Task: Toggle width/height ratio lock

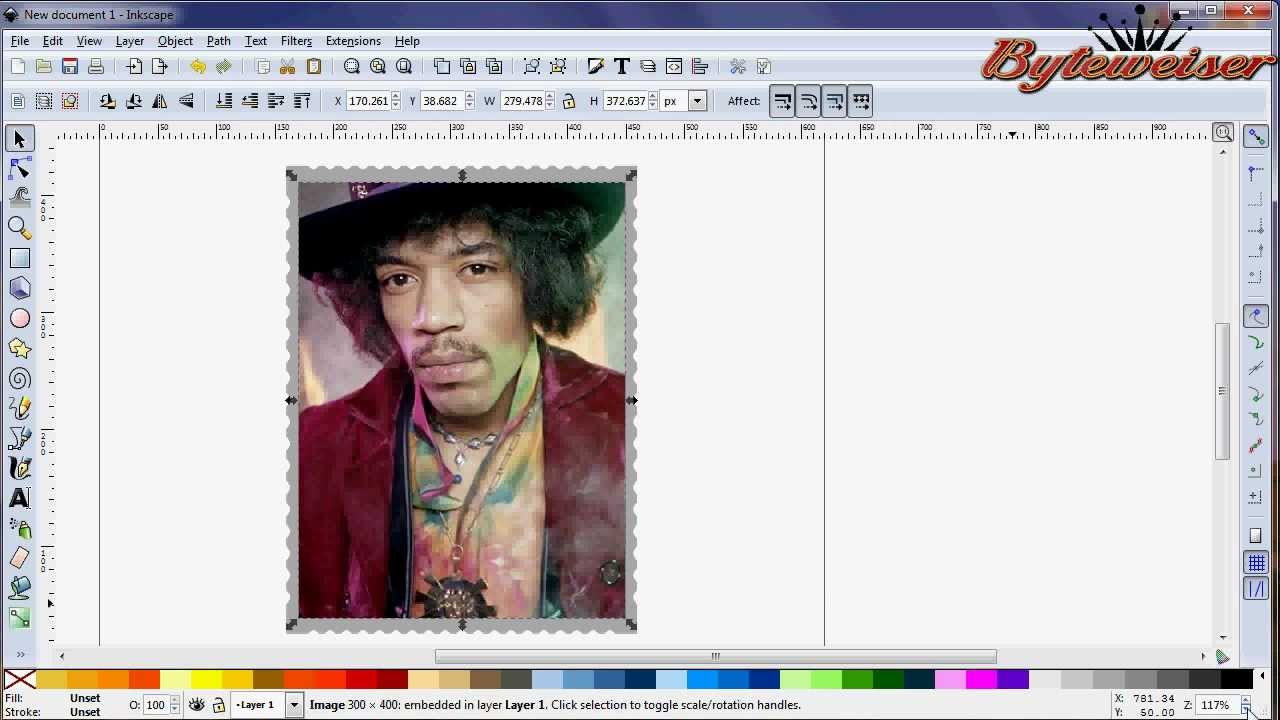Action: point(569,101)
